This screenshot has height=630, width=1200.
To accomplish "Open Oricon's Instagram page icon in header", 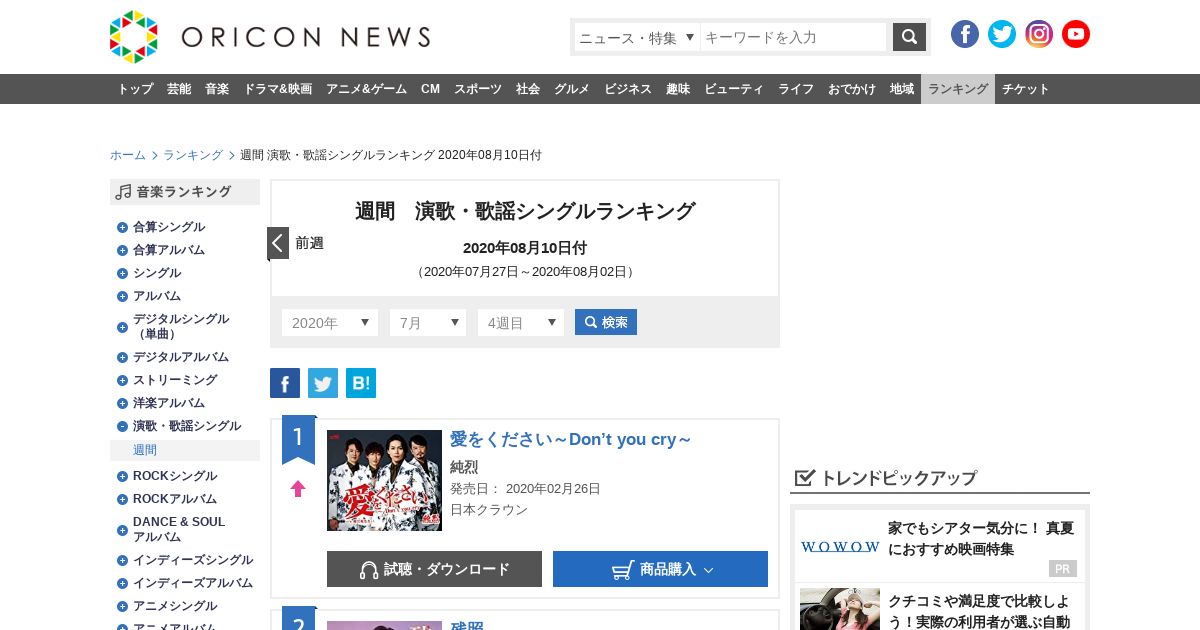I will tap(1039, 34).
